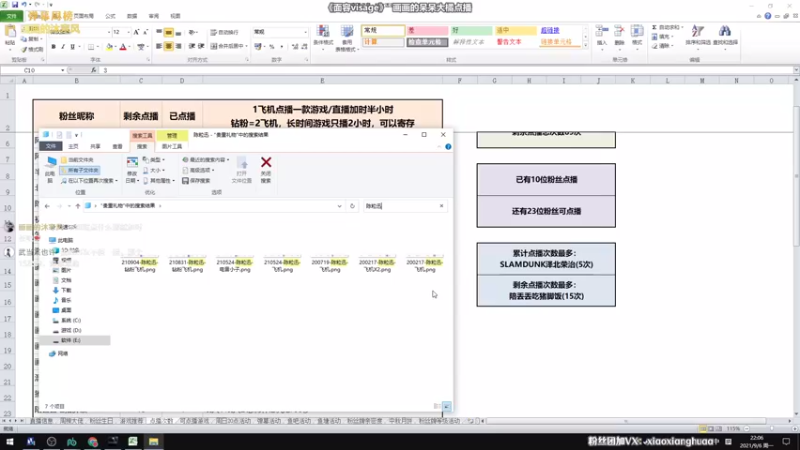
Task: Apply center horizontal alignment in Excel ribbon
Action: [x=168, y=46]
